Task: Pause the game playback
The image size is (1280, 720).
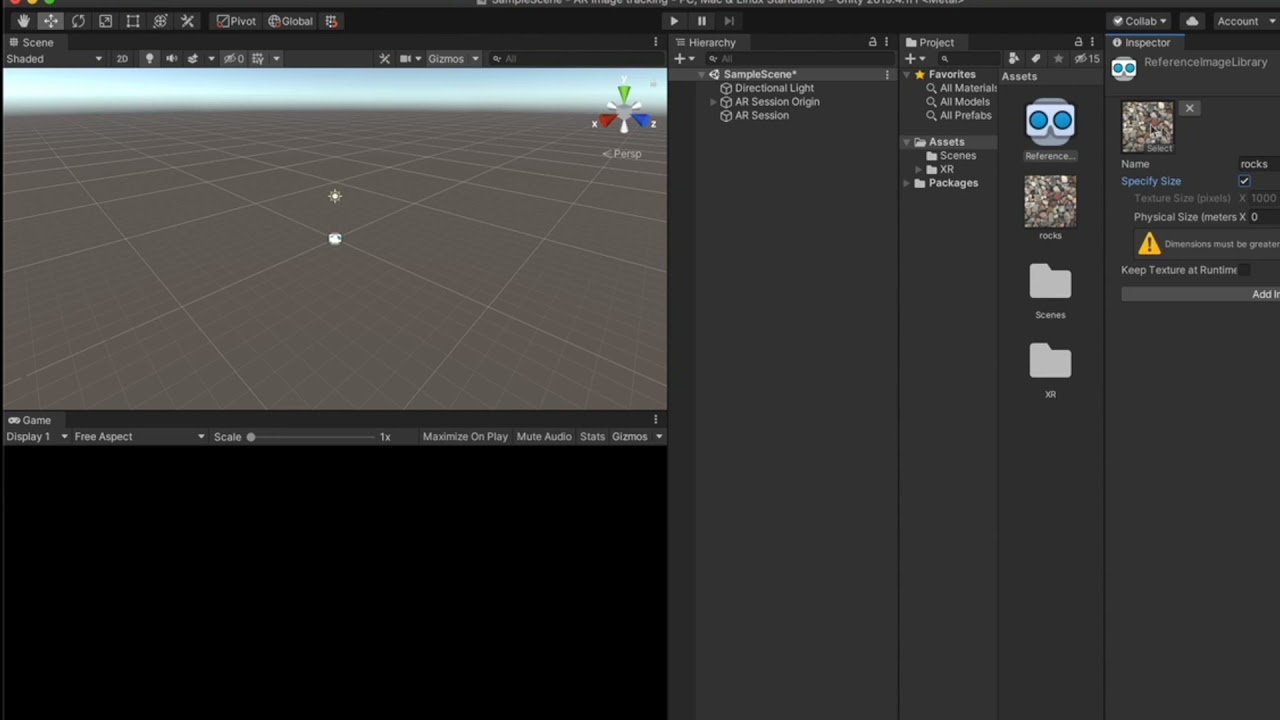Action: (x=701, y=21)
